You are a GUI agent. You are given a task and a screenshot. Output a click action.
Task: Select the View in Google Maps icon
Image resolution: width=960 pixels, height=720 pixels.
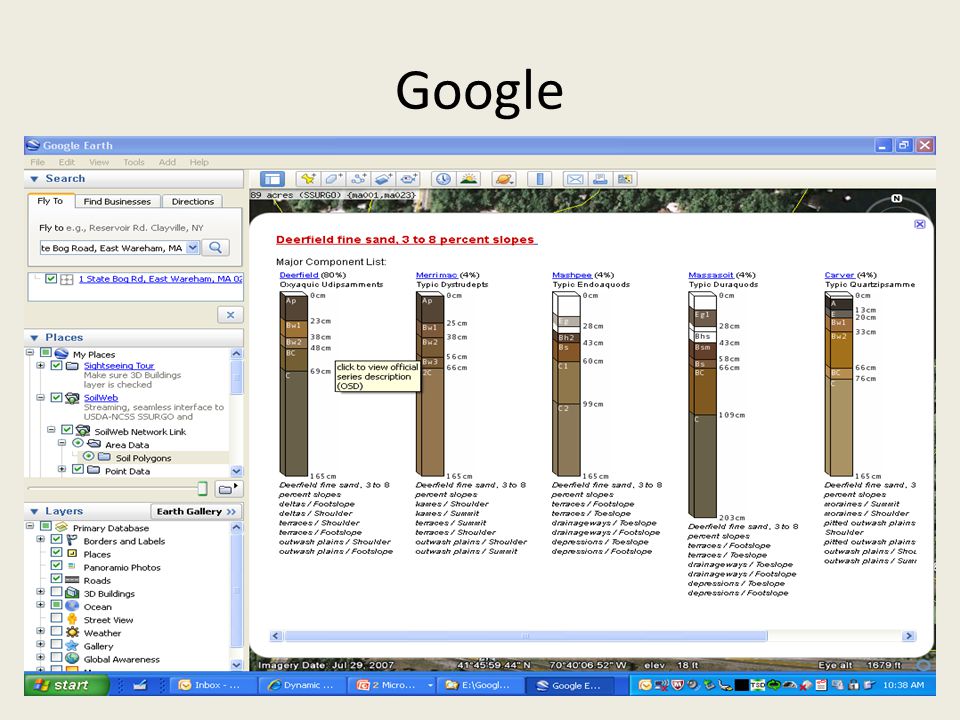click(625, 179)
